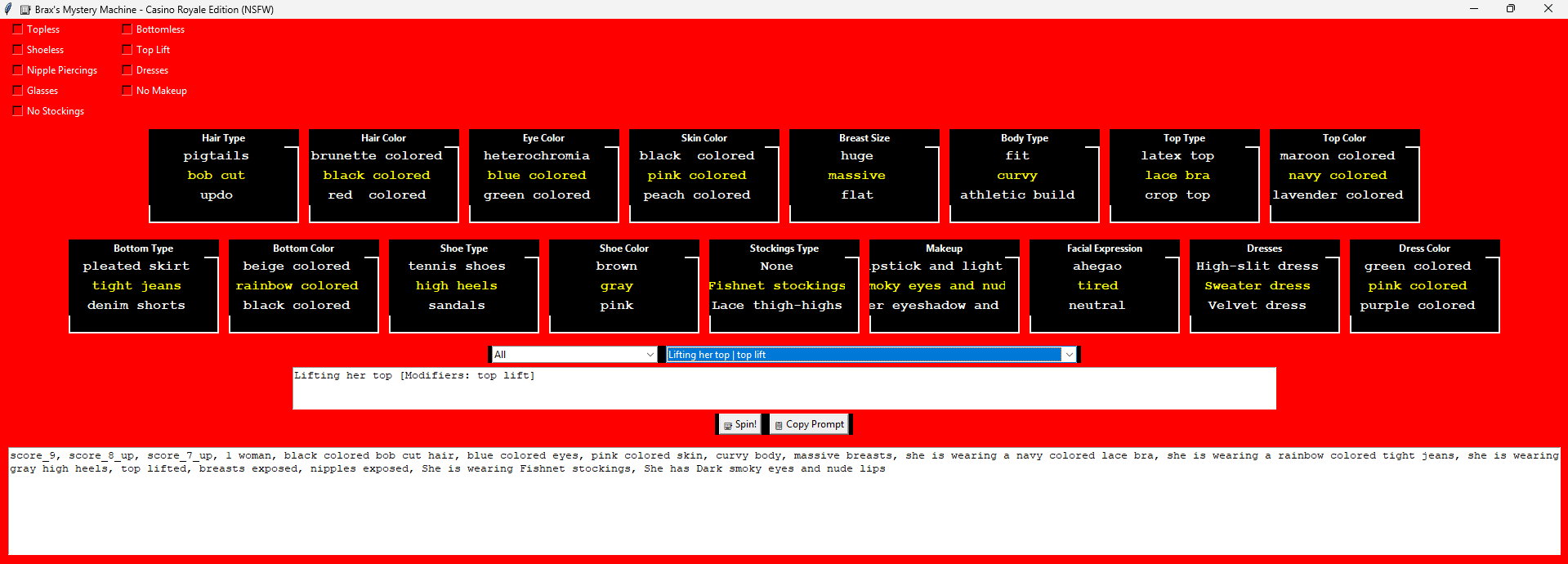Click 'tired' in Facial Expression reel
Viewport: 1568px width, 564px height.
(1097, 285)
